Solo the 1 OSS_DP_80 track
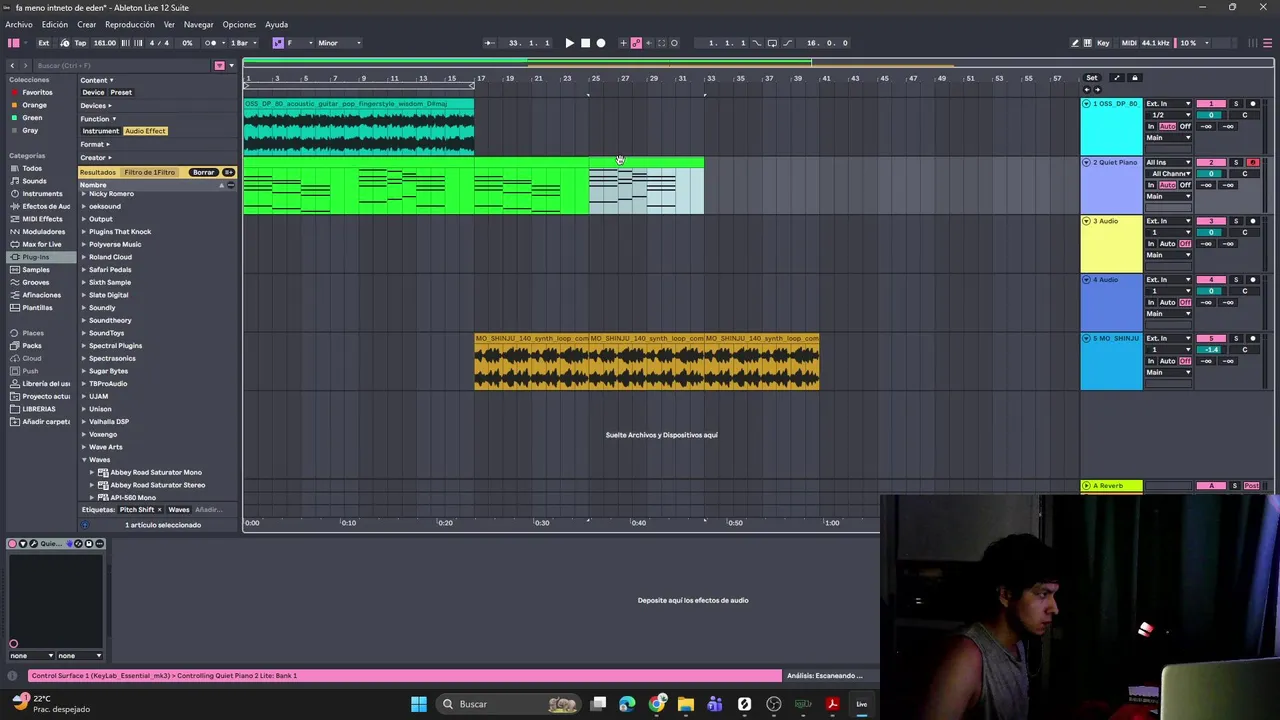Viewport: 1280px width, 720px height. (1236, 104)
